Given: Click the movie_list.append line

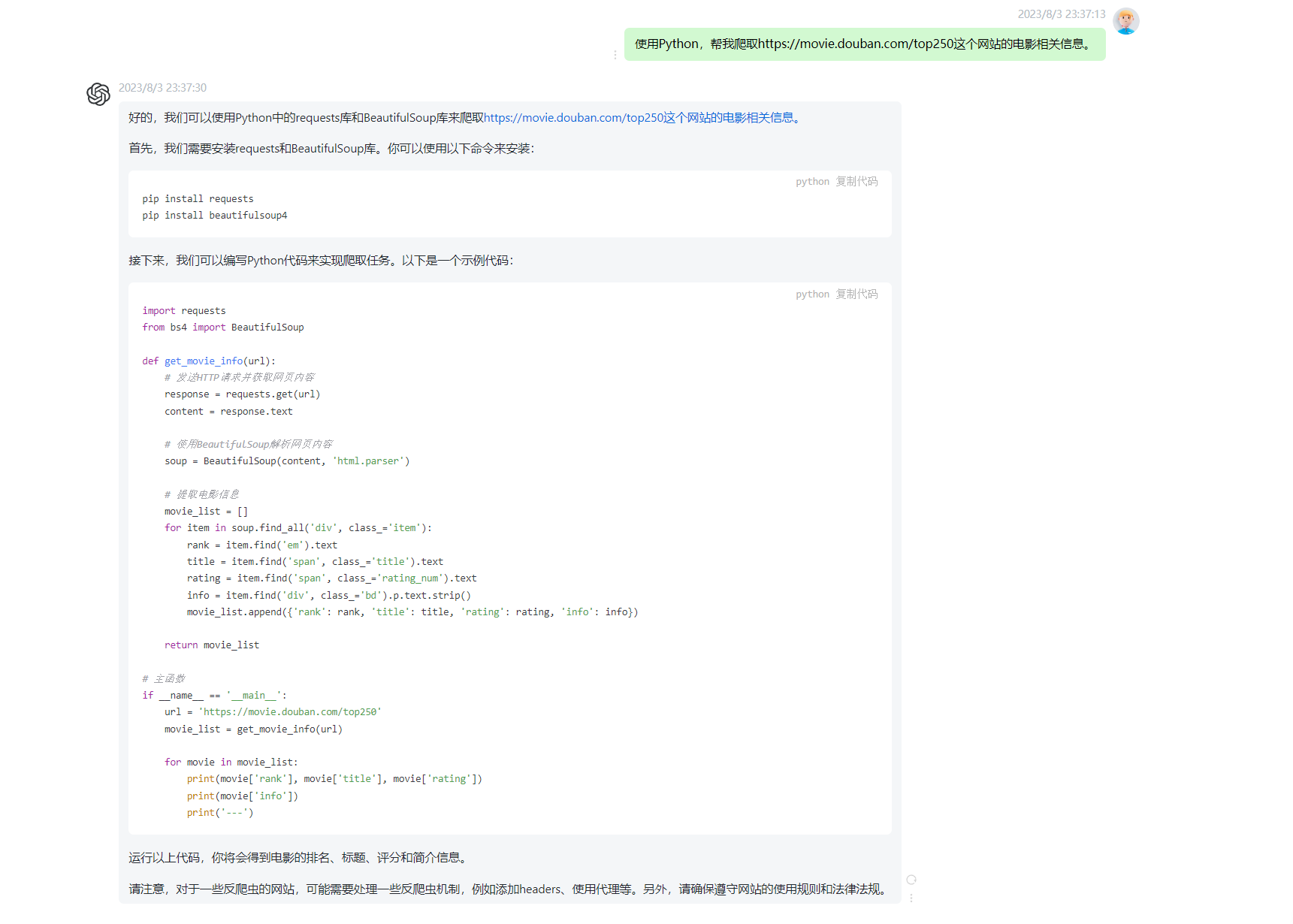Looking at the screenshot, I should point(412,612).
